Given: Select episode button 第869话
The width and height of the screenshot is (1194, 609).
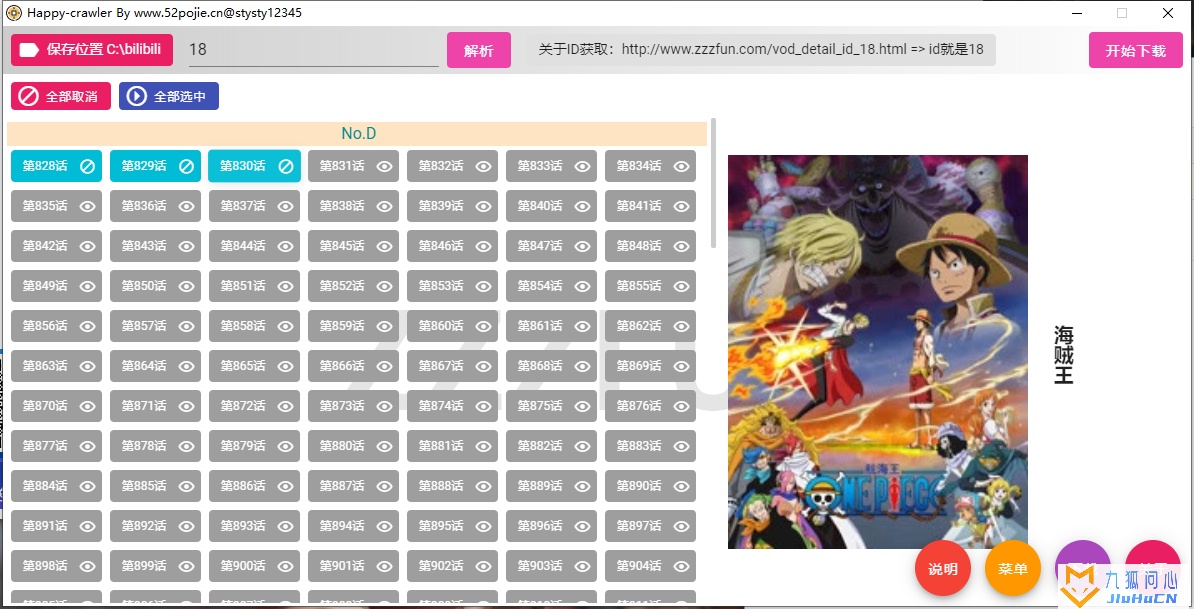Looking at the screenshot, I should pos(650,366).
